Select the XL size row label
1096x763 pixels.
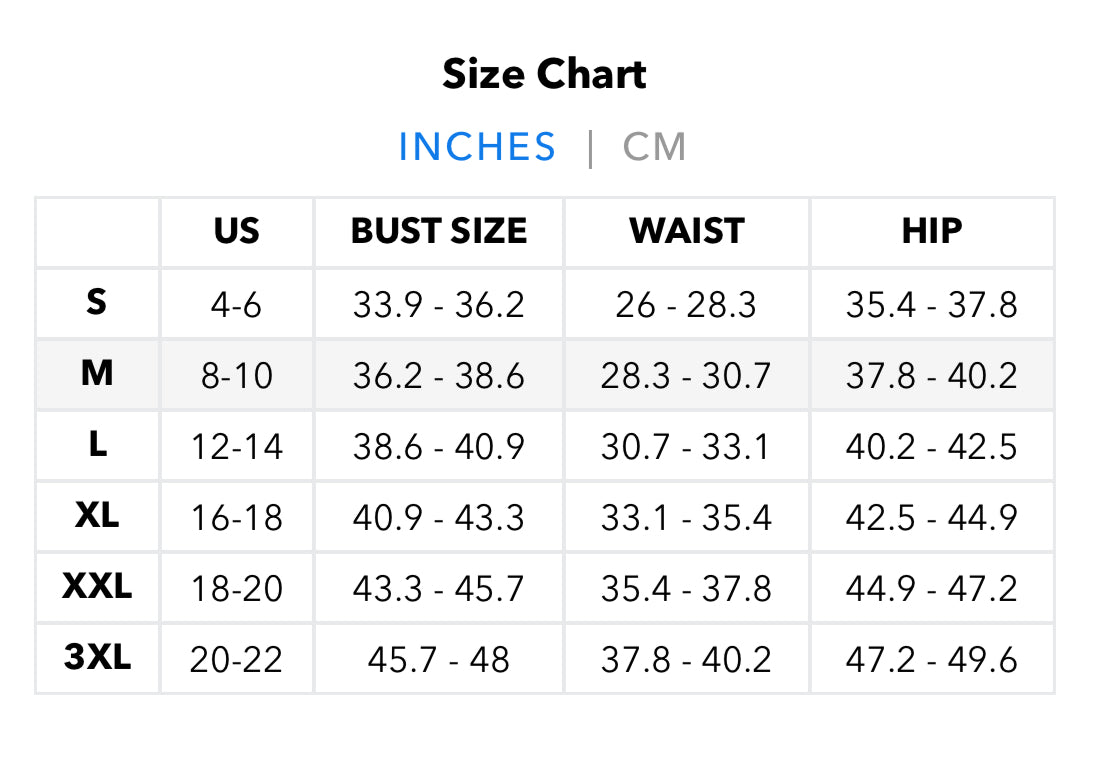point(97,516)
